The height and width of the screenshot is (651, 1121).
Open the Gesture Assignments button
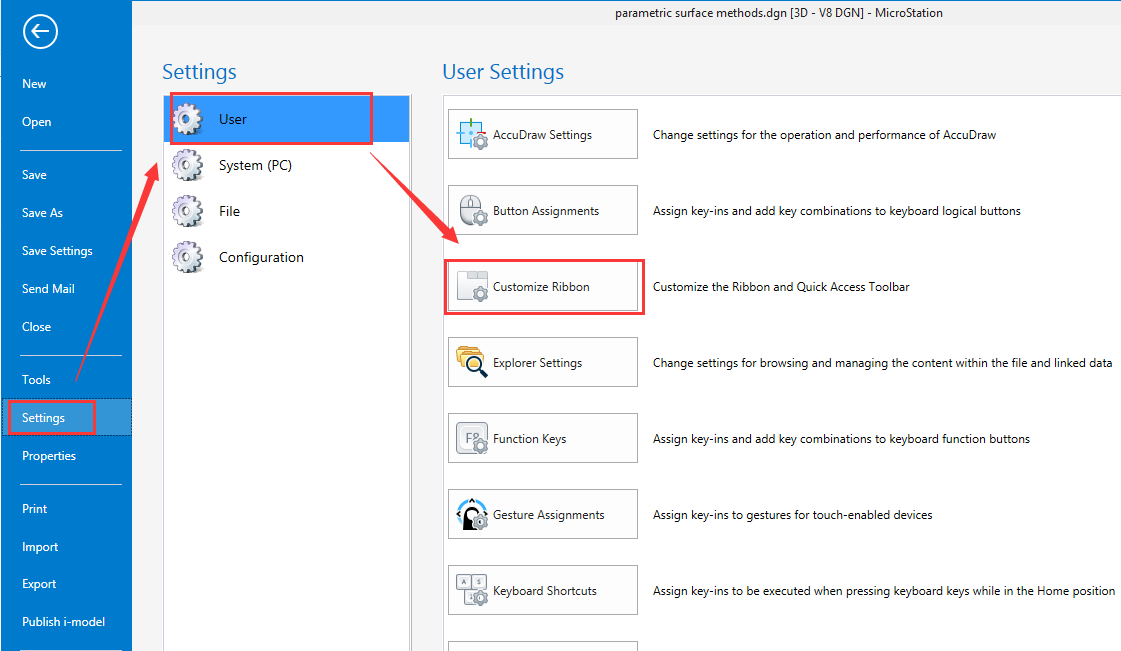coord(543,515)
